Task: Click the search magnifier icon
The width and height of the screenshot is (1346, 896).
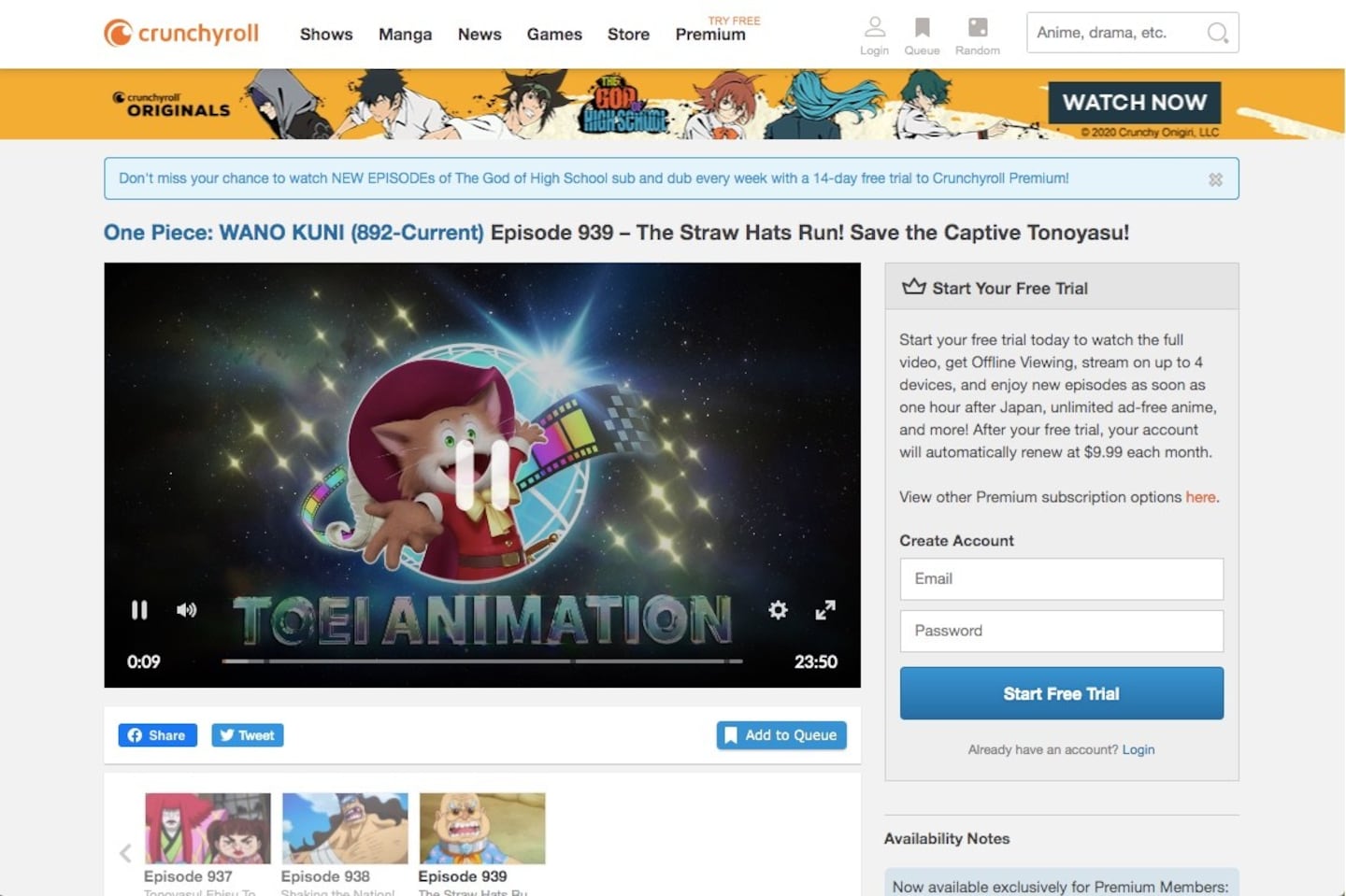Action: click(x=1217, y=33)
